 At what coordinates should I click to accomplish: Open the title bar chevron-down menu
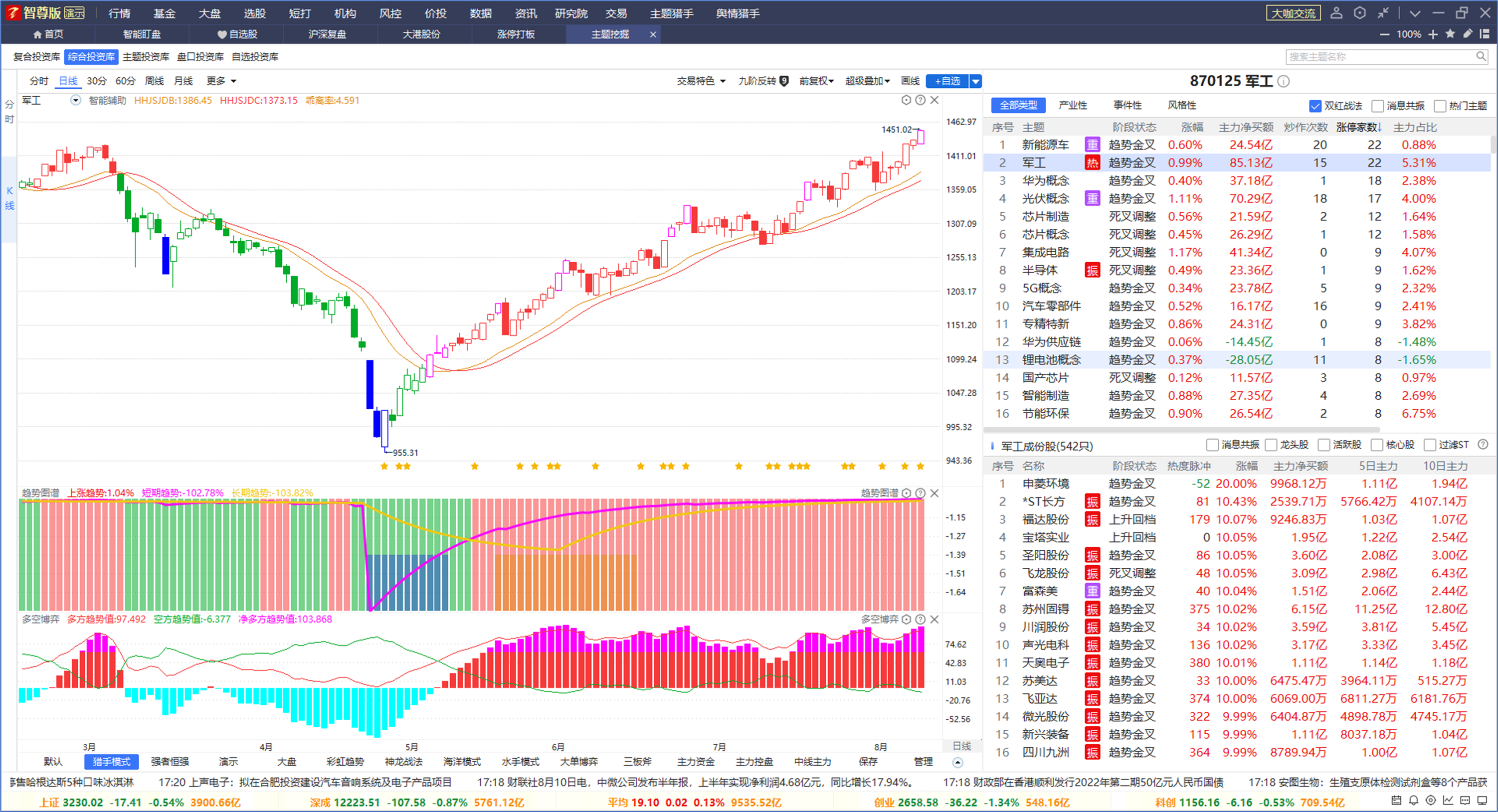tap(1415, 13)
